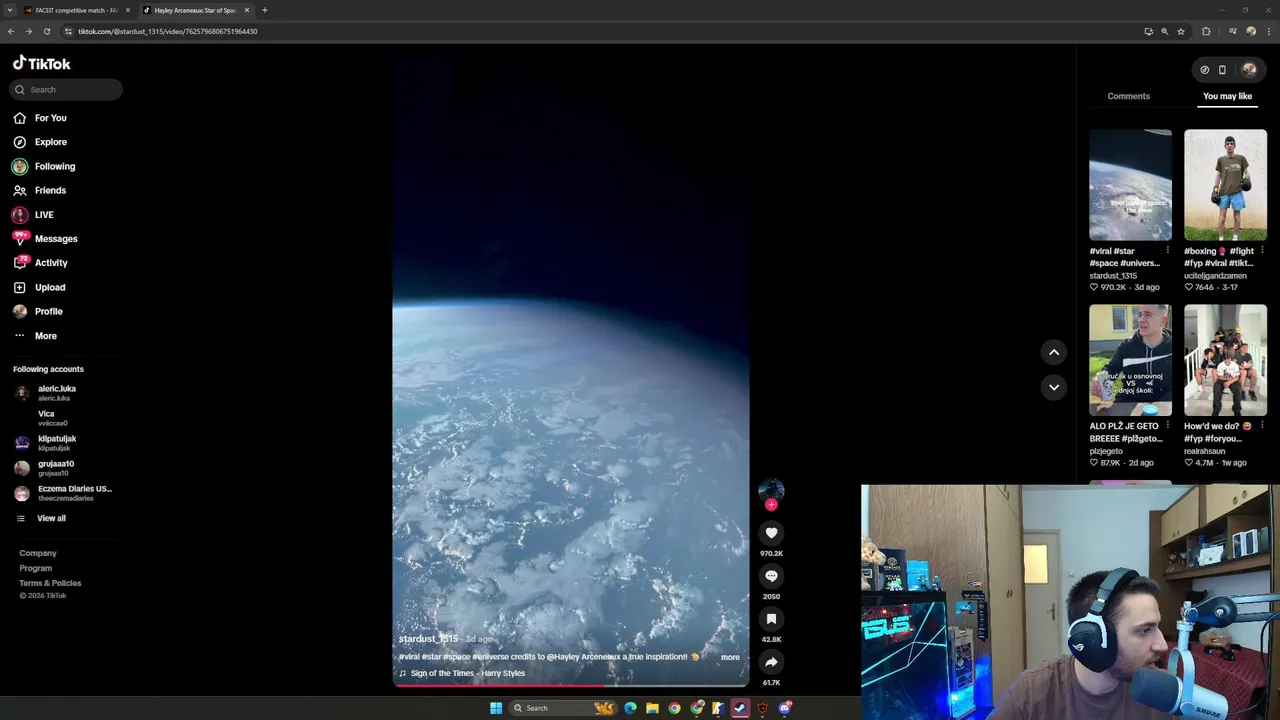This screenshot has height=720, width=1280.
Task: Expand caption with more link
Action: (730, 657)
